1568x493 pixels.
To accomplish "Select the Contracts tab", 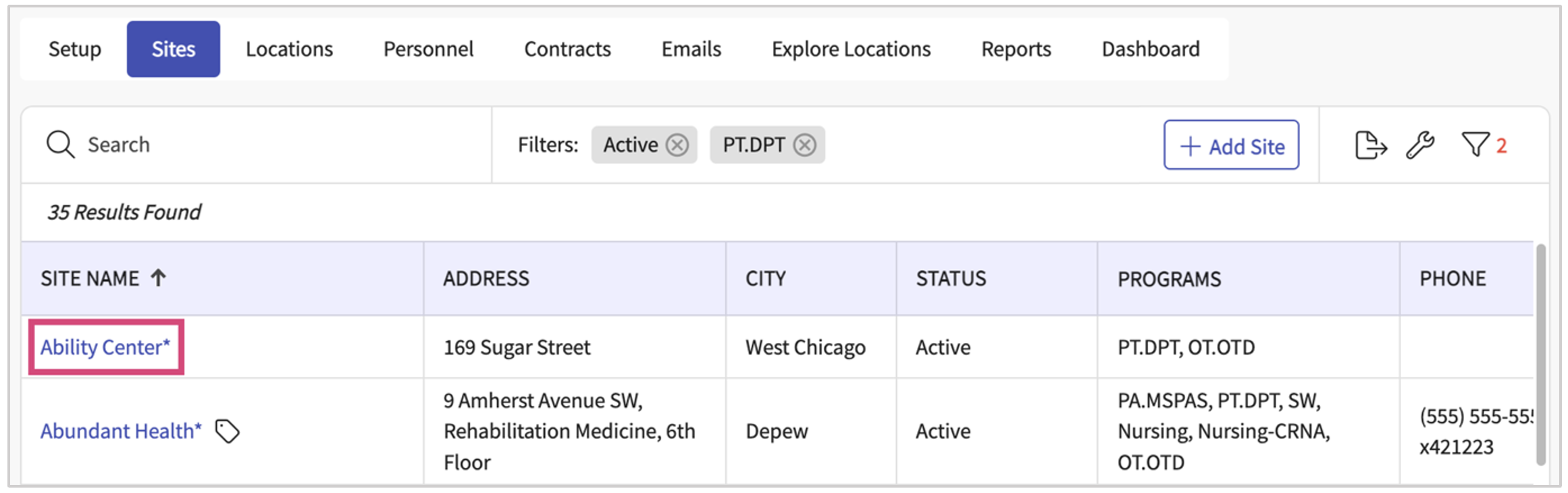I will pos(567,49).
